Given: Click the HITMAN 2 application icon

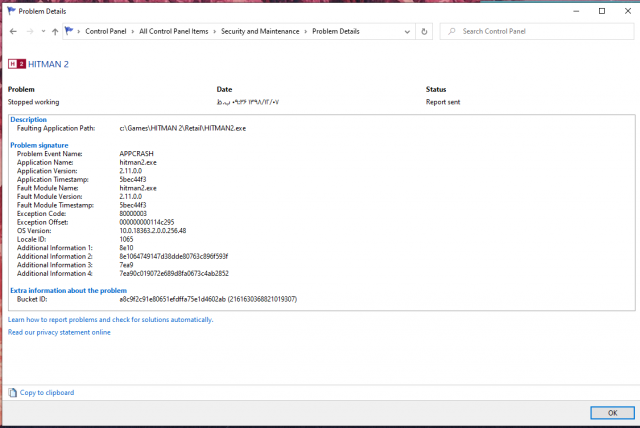Looking at the screenshot, I should click(16, 63).
